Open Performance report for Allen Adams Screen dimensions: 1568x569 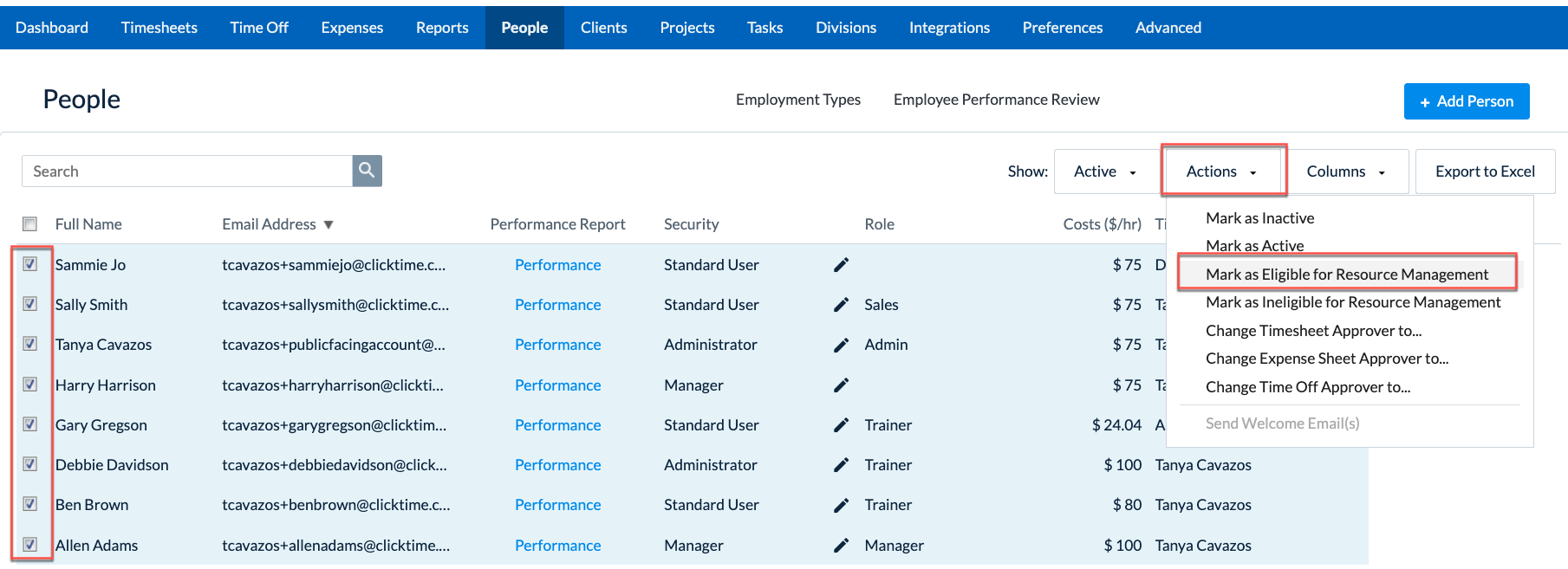557,546
